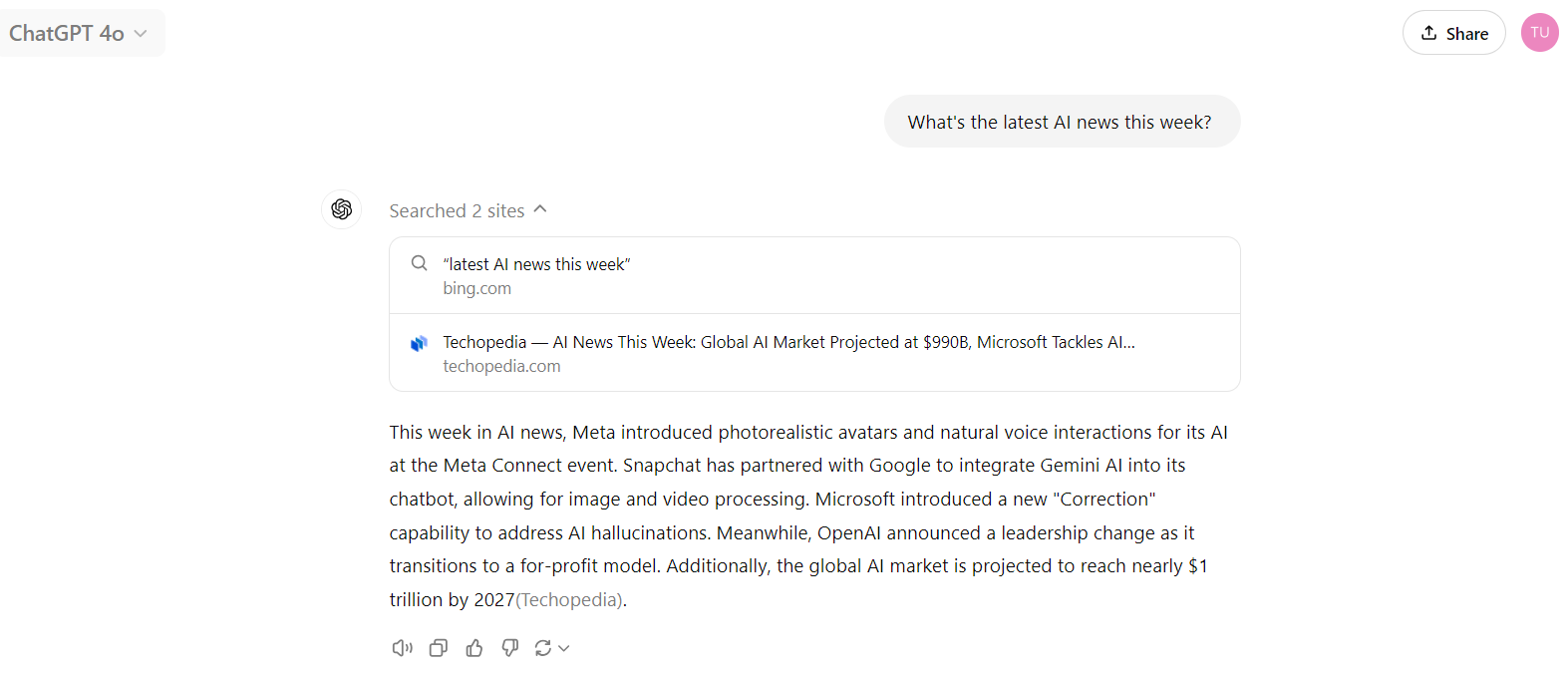Click the ChatGPT logo beside the response

coord(342,209)
